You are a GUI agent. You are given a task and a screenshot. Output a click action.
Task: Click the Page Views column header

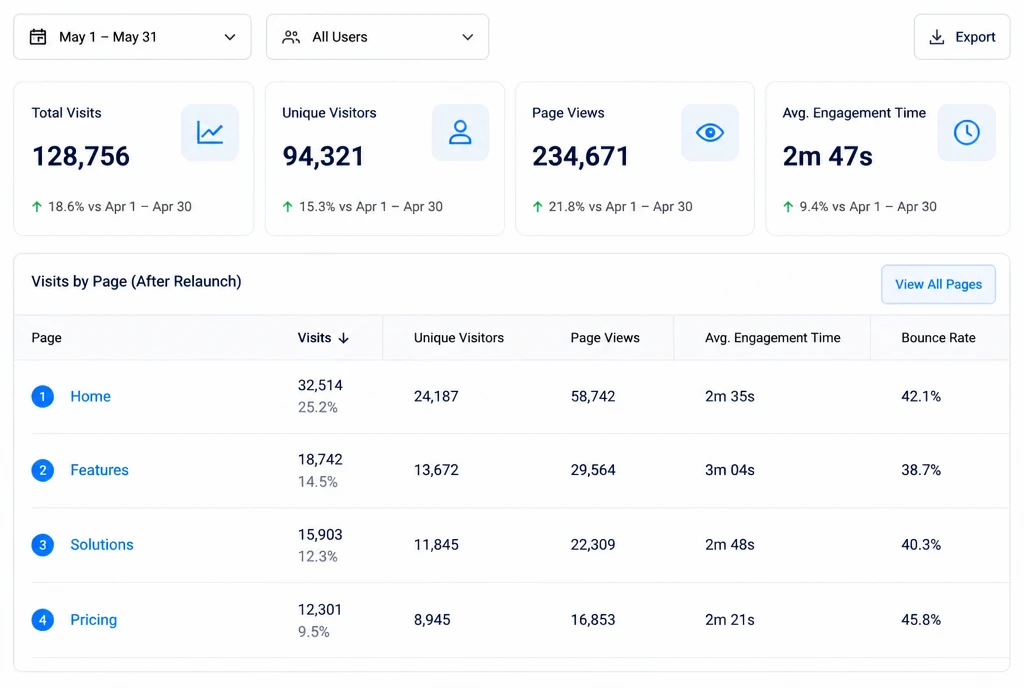coord(605,337)
